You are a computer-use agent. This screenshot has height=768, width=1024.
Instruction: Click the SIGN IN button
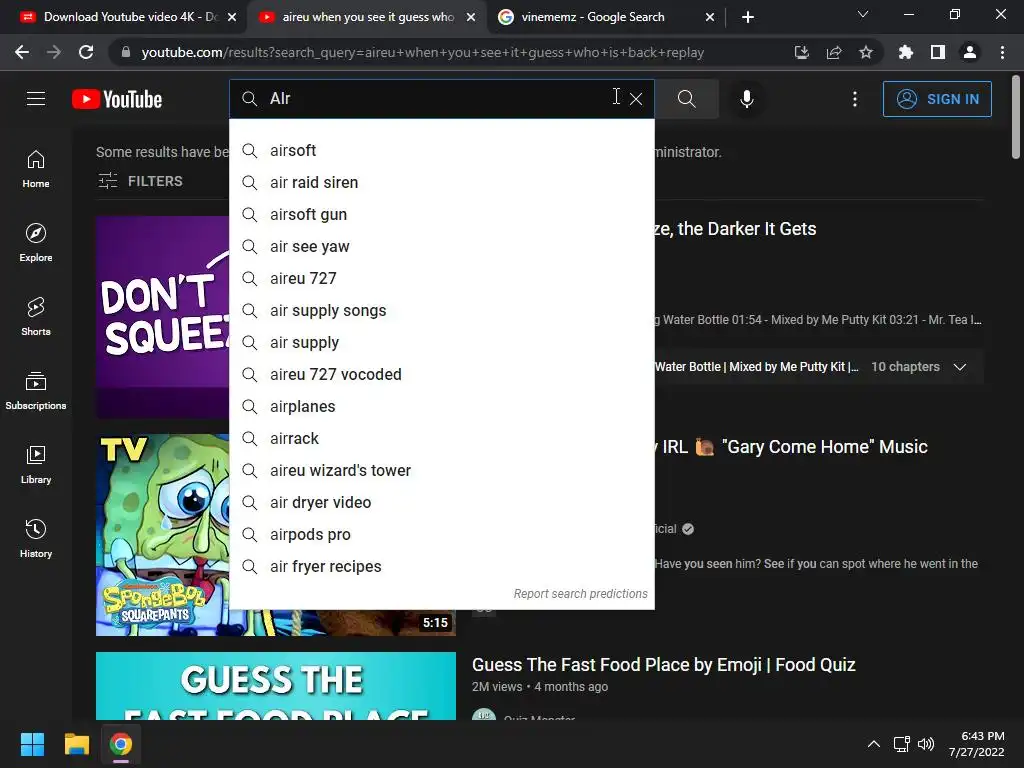tap(937, 99)
